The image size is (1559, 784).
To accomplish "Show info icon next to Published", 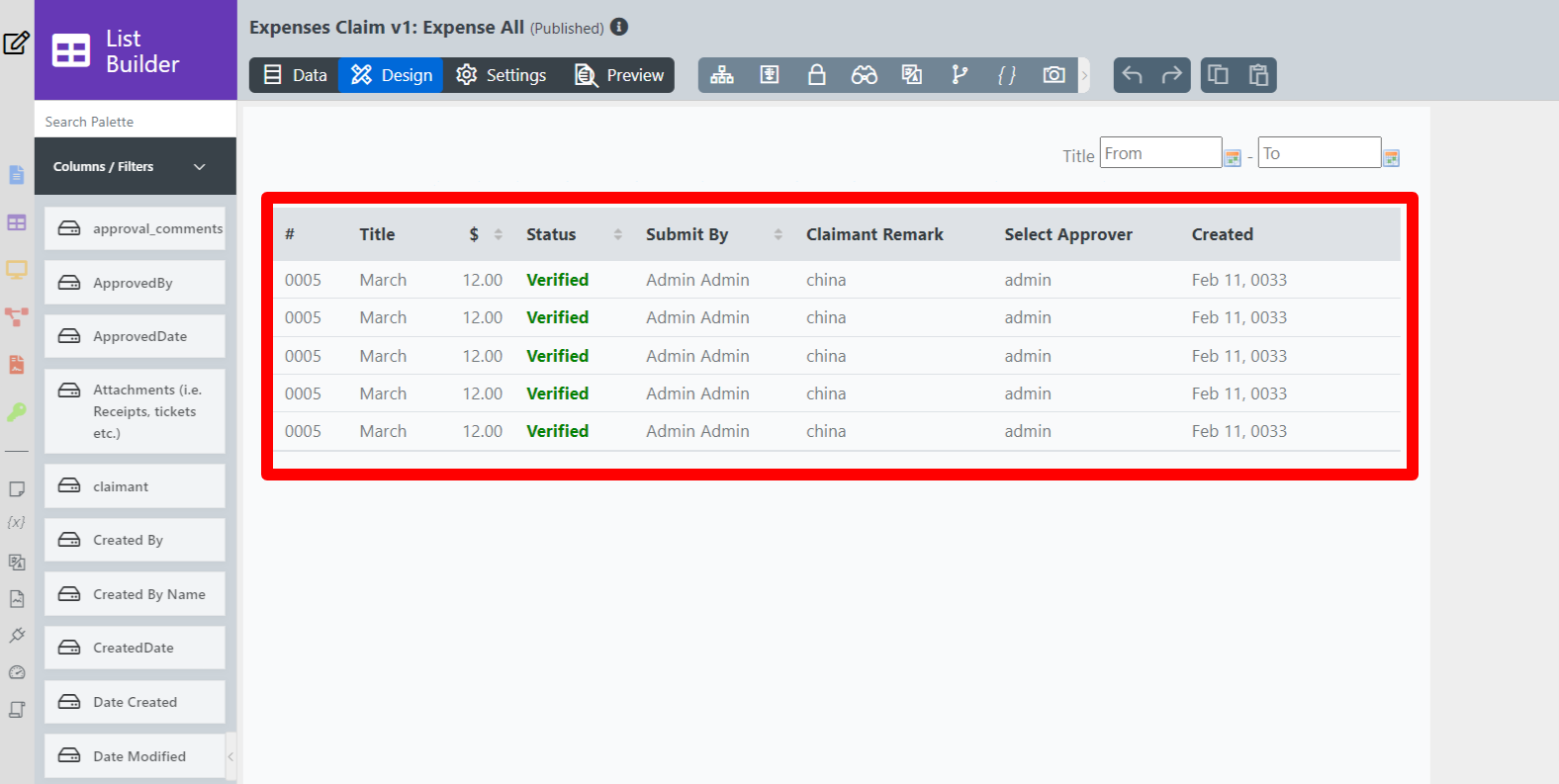I will tap(619, 27).
